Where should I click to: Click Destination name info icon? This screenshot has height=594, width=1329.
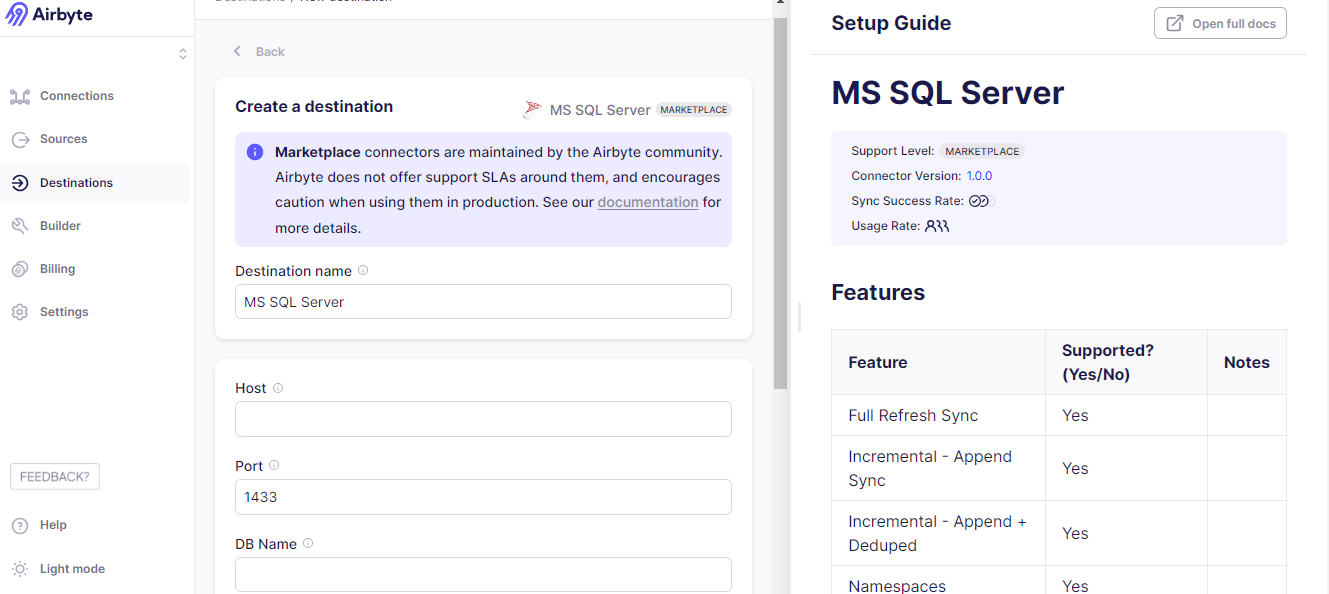click(x=363, y=270)
